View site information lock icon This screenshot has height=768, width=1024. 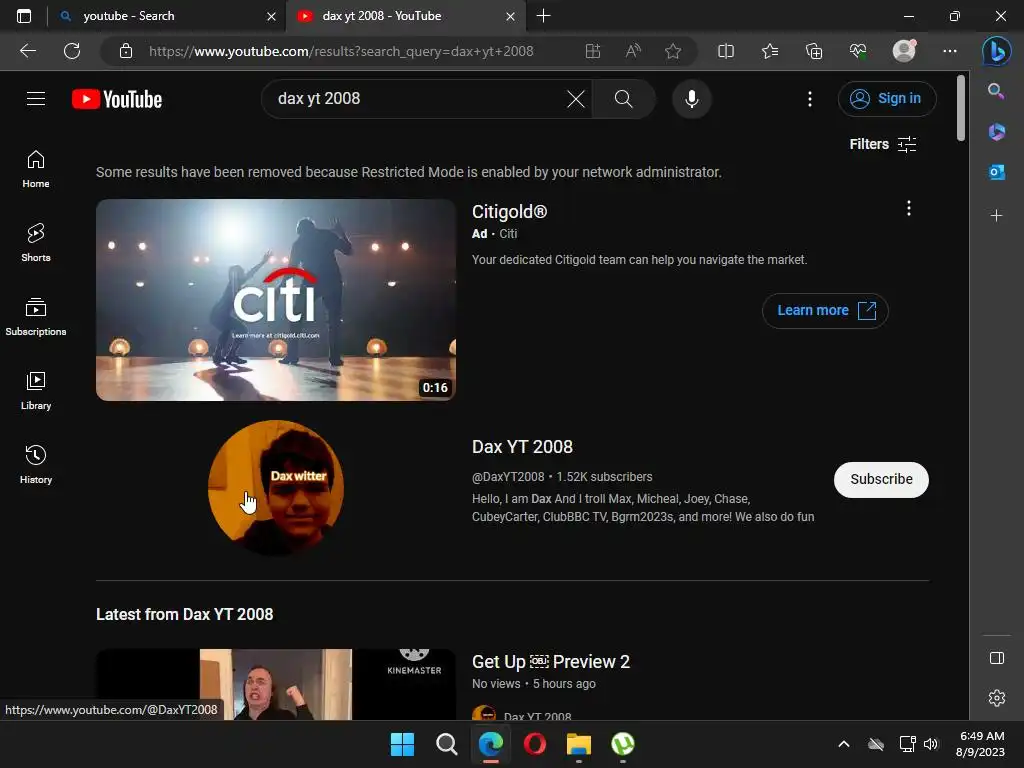click(126, 51)
